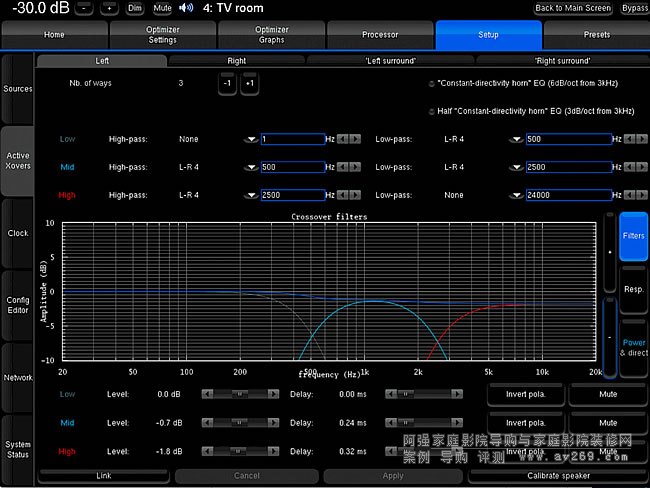650x488 pixels.
Task: Click the speaker sound icon beside Mute
Action: pos(186,8)
